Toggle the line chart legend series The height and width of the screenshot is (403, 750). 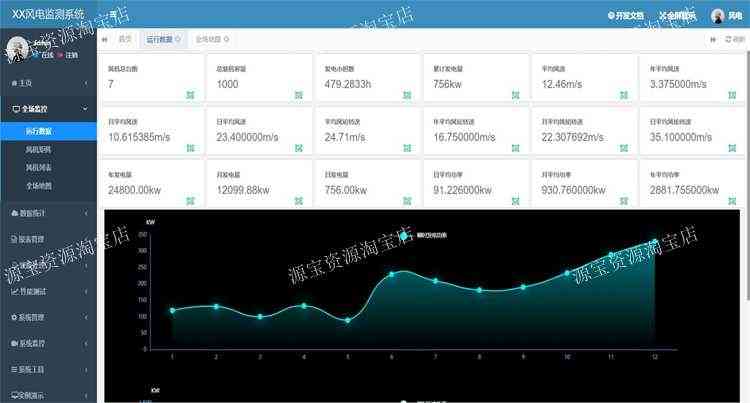point(425,235)
